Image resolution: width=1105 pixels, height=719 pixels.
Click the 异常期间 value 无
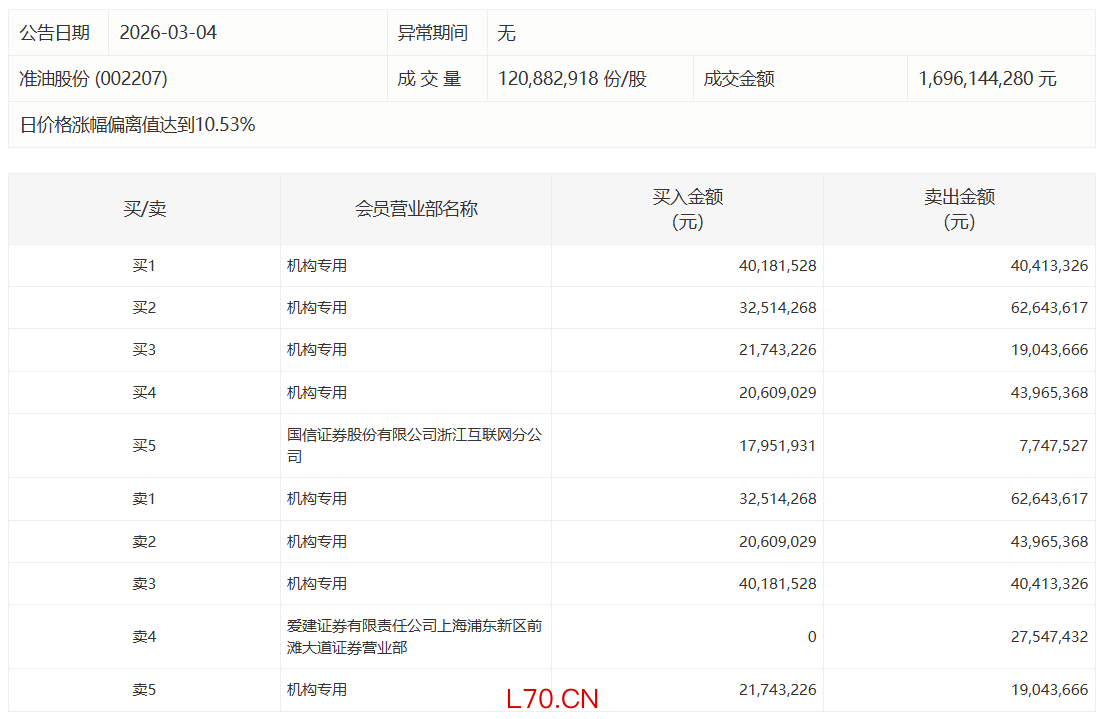point(507,33)
